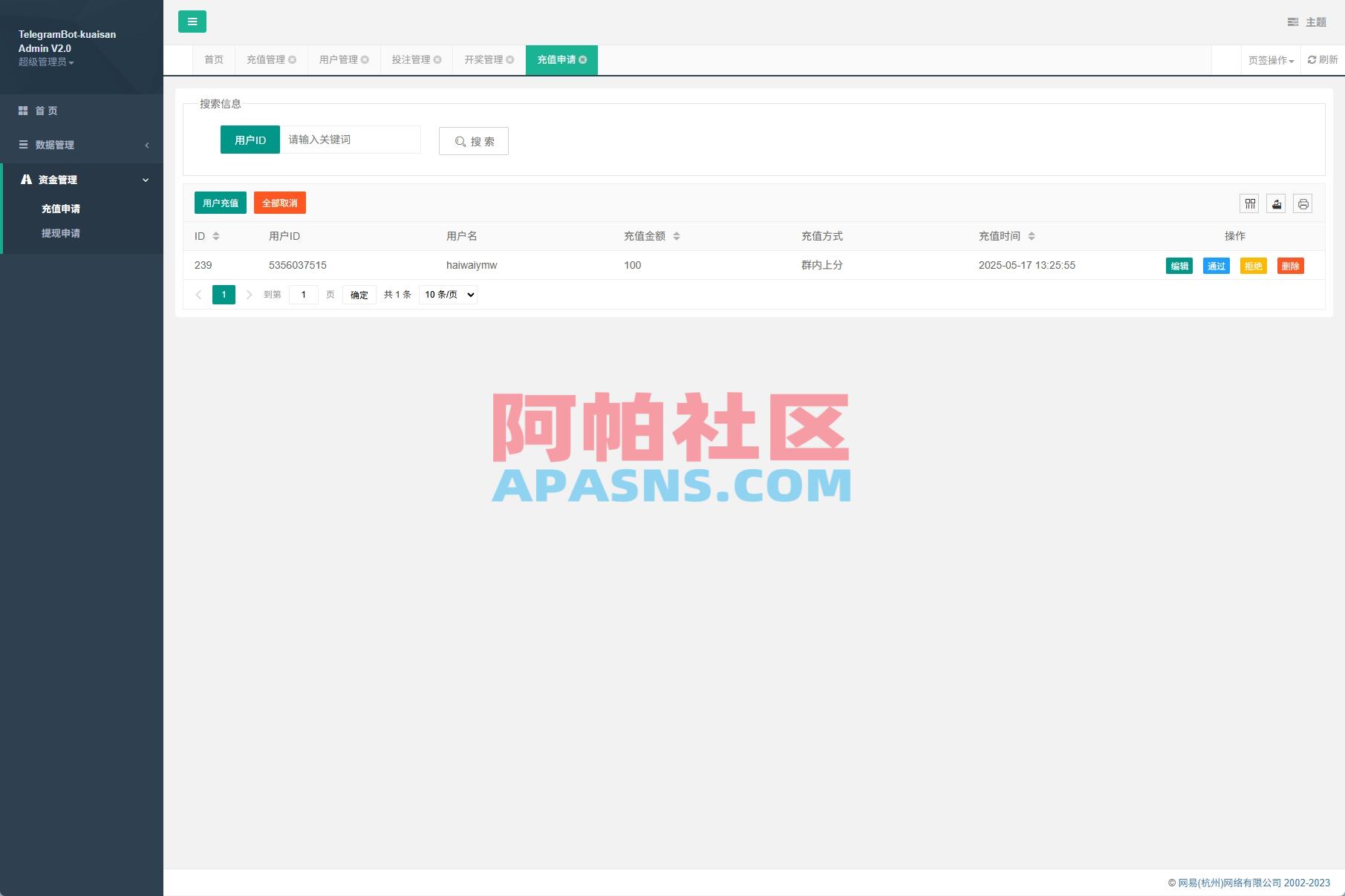Click the 通过 approve button for record 239
Image resolution: width=1345 pixels, height=896 pixels.
(x=1216, y=265)
